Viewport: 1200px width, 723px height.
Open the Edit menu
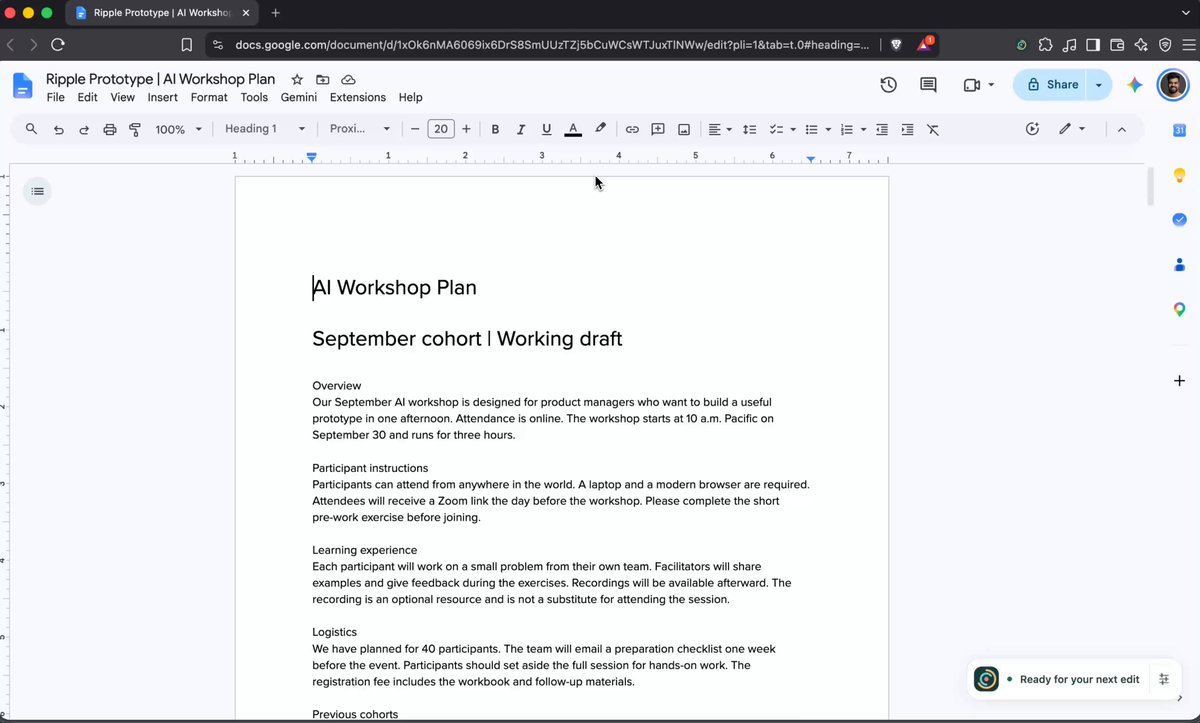coord(88,97)
